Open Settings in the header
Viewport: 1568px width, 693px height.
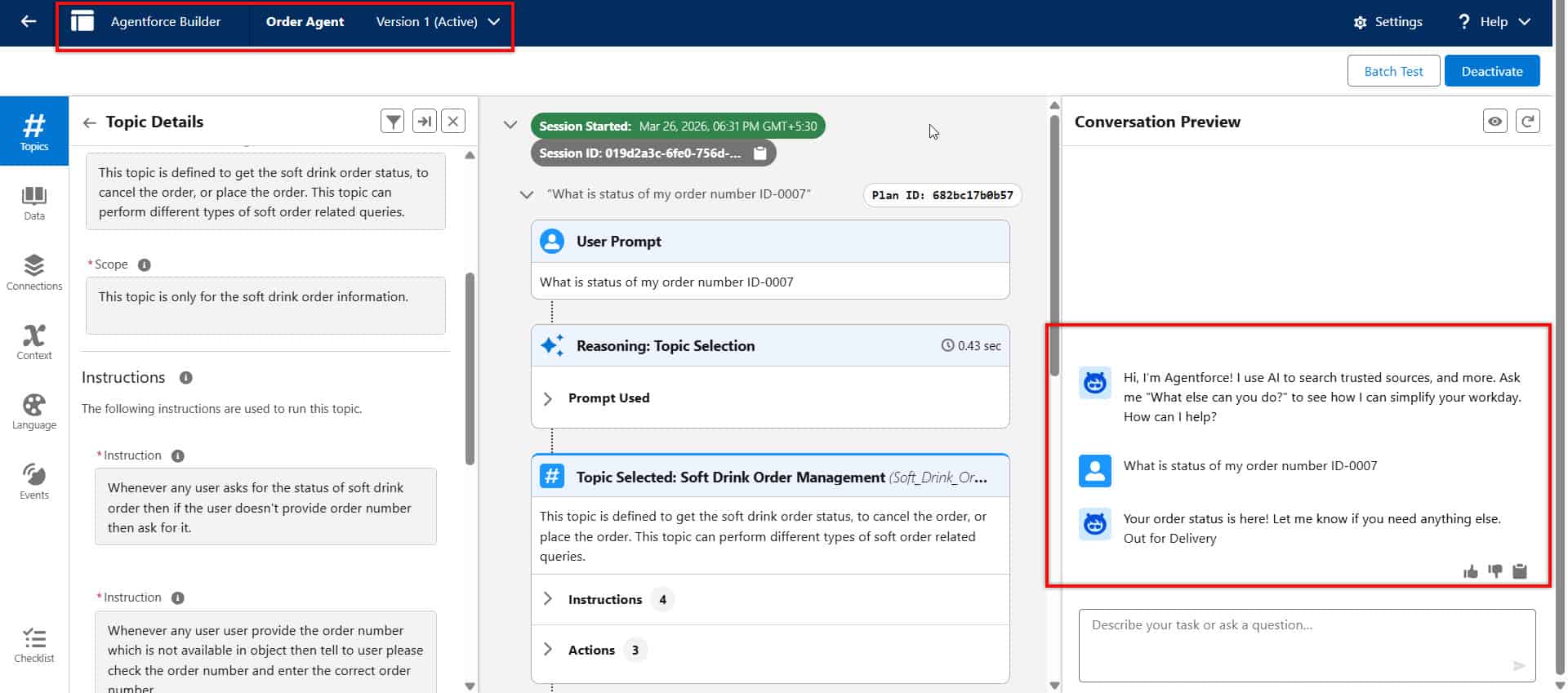pyautogui.click(x=1388, y=22)
